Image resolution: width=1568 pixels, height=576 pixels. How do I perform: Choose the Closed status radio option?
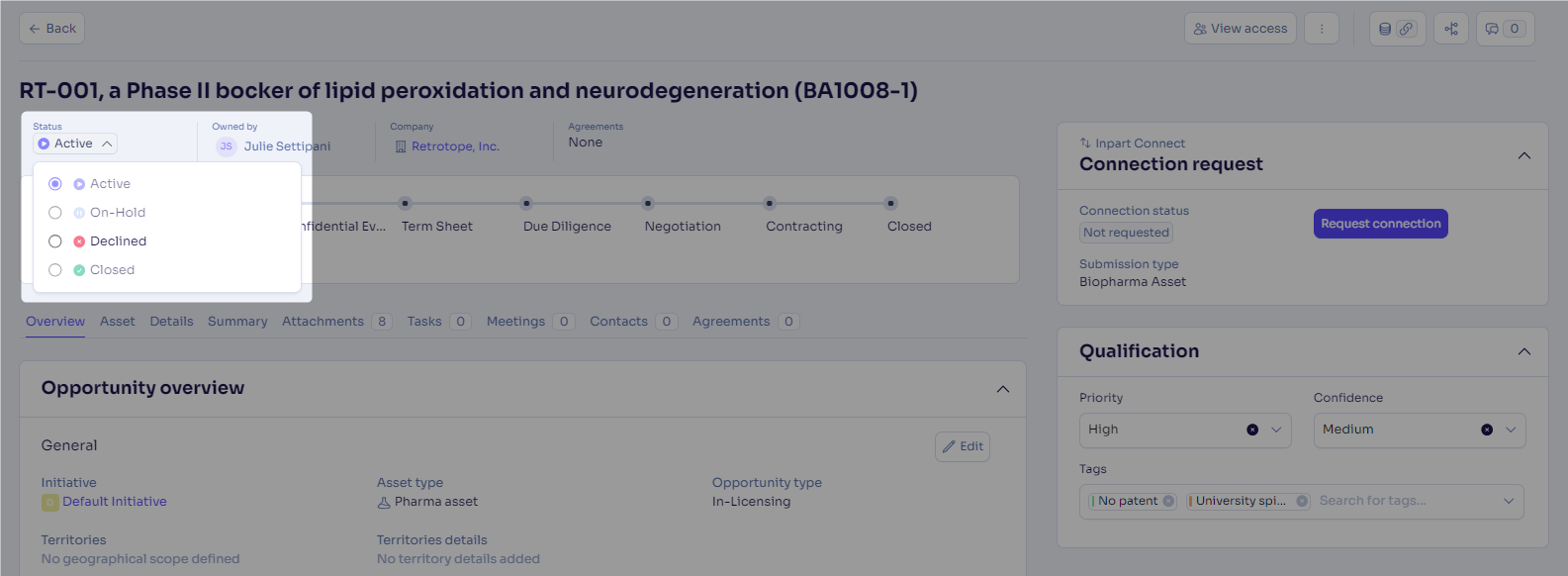tap(55, 270)
